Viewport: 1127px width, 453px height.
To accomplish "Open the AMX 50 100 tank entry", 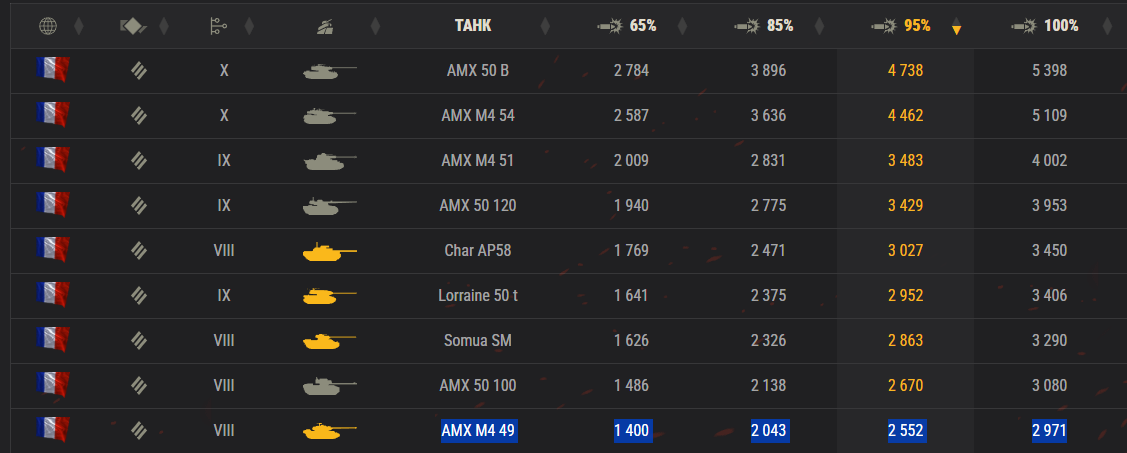I will tap(478, 385).
